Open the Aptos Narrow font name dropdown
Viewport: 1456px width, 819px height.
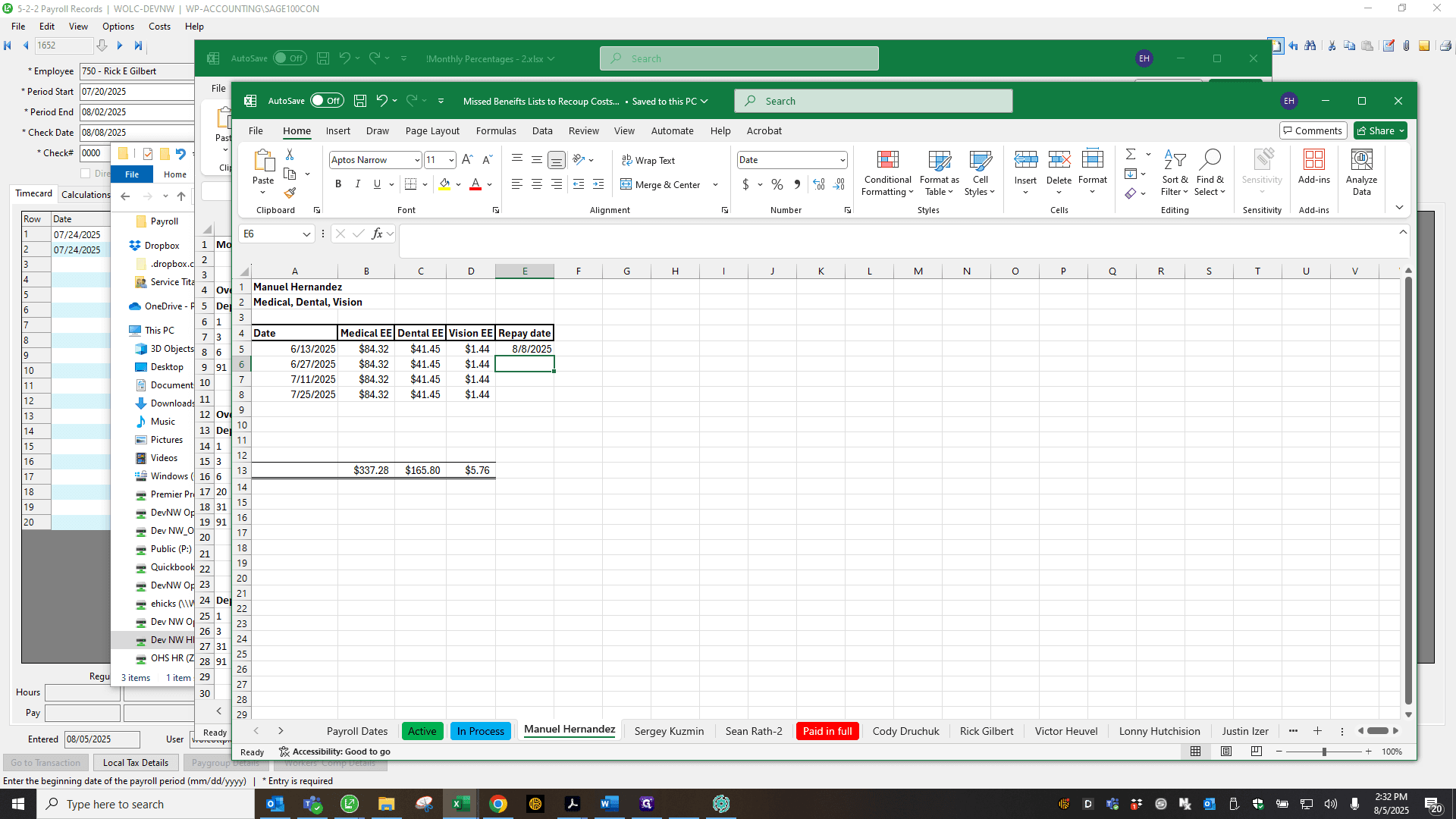coord(417,160)
